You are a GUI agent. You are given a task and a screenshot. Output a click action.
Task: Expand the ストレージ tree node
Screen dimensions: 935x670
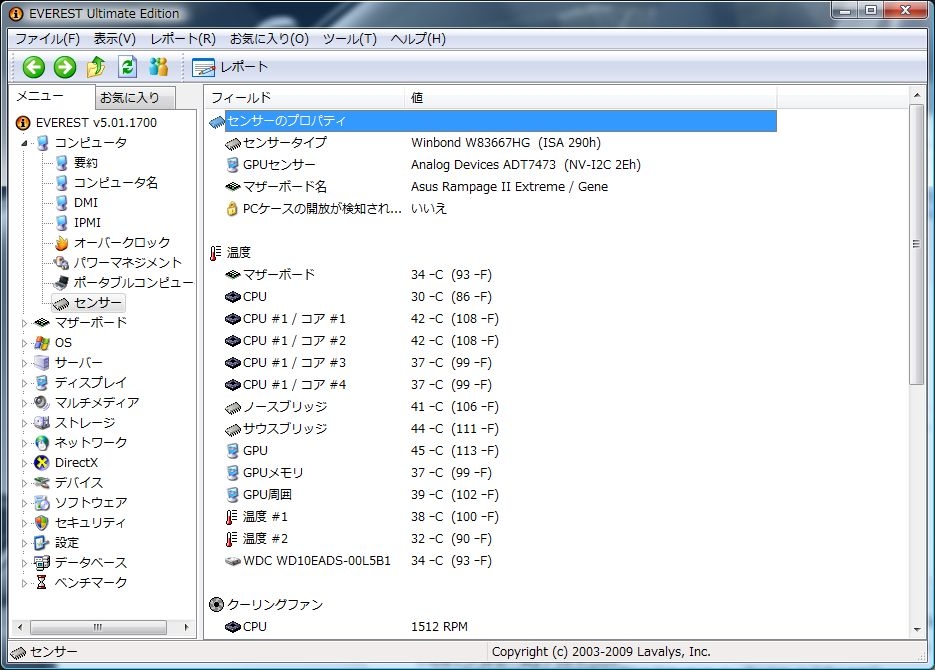(24, 423)
